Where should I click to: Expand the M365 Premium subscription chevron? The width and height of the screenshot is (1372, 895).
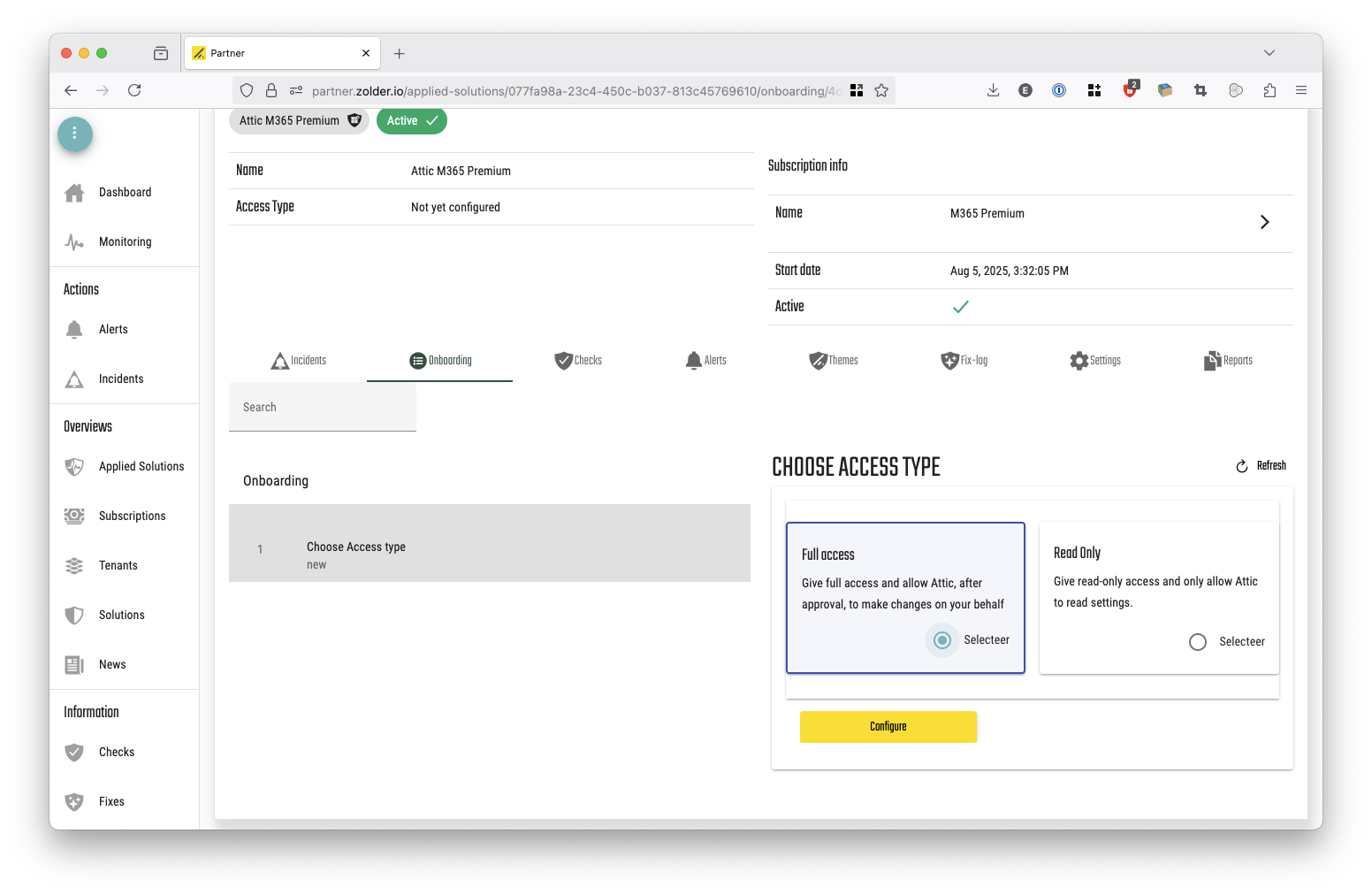click(x=1264, y=222)
